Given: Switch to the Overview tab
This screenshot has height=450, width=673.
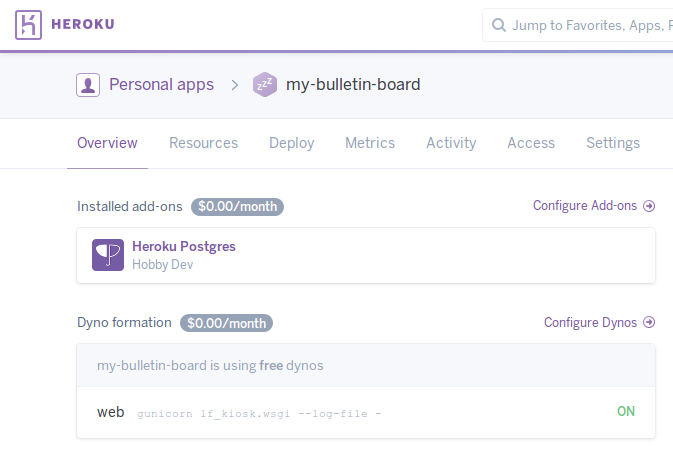Looking at the screenshot, I should [107, 143].
